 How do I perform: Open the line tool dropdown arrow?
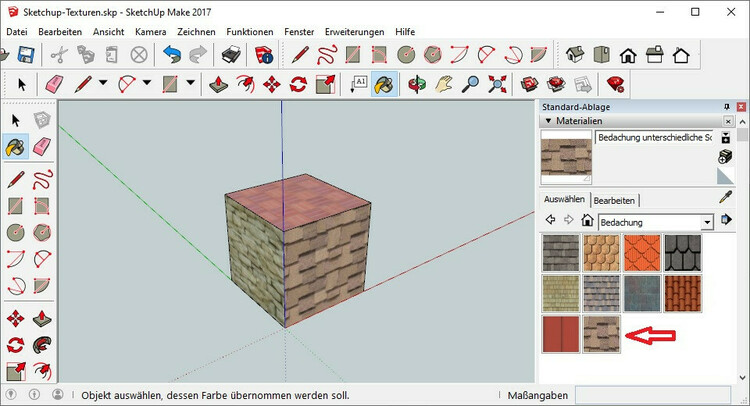point(102,84)
